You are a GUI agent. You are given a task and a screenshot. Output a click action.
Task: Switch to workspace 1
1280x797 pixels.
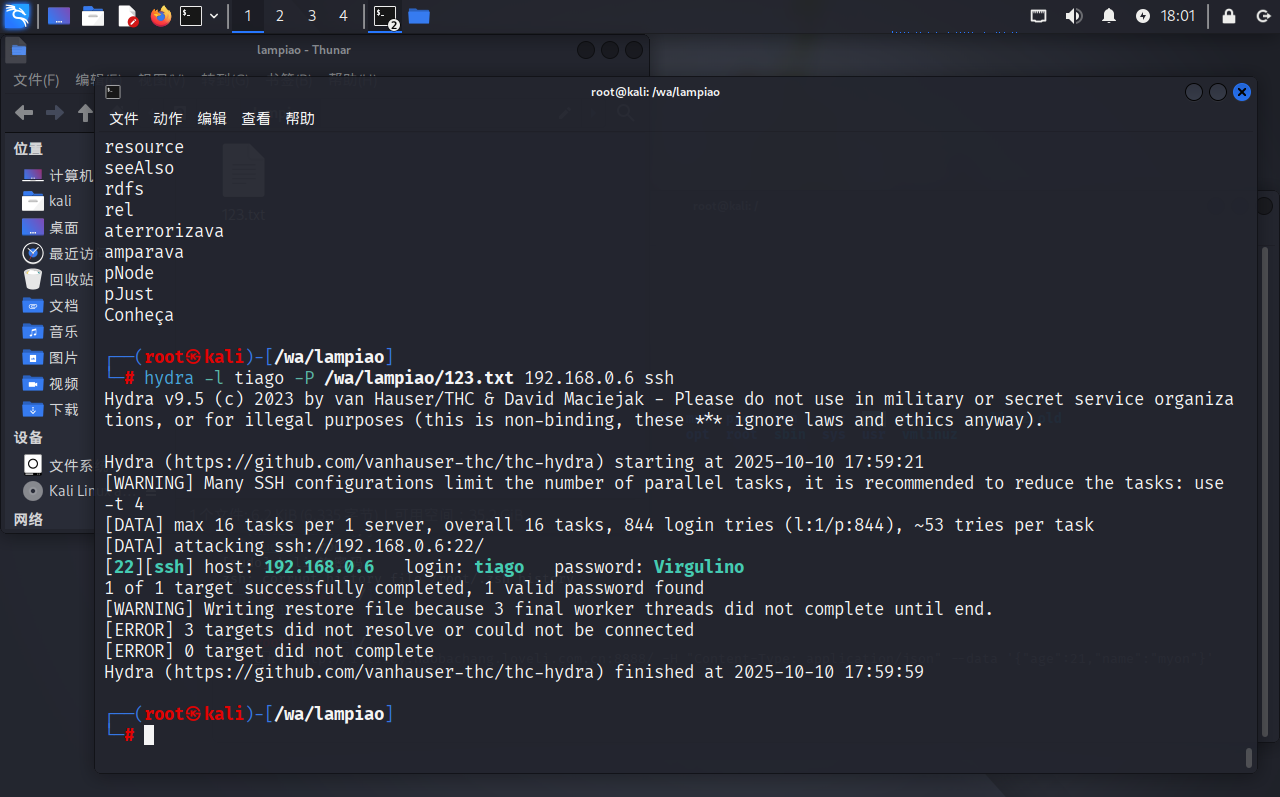(x=248, y=16)
